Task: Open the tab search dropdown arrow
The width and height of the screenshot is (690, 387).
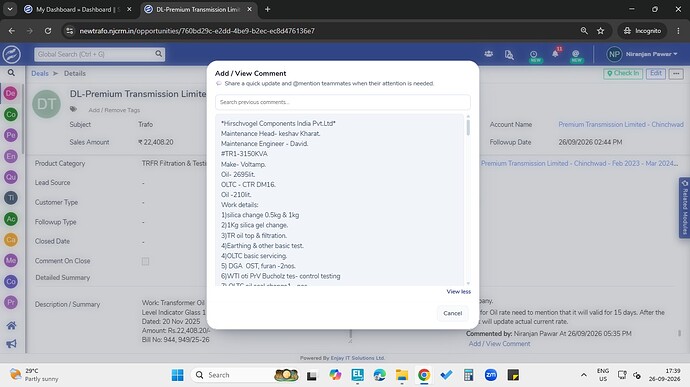Action: [x=10, y=9]
